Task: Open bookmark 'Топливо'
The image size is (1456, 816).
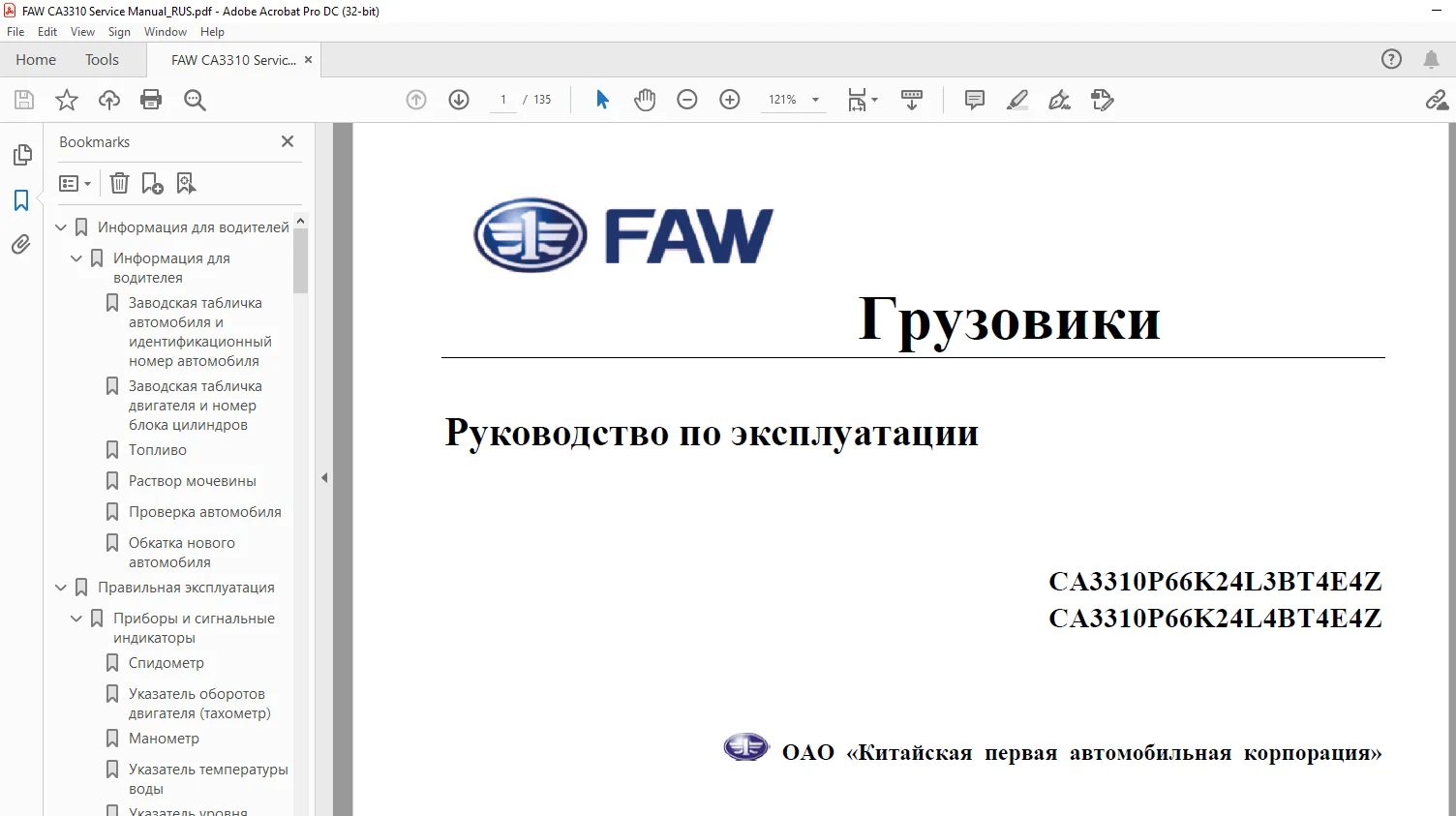Action: (x=158, y=450)
